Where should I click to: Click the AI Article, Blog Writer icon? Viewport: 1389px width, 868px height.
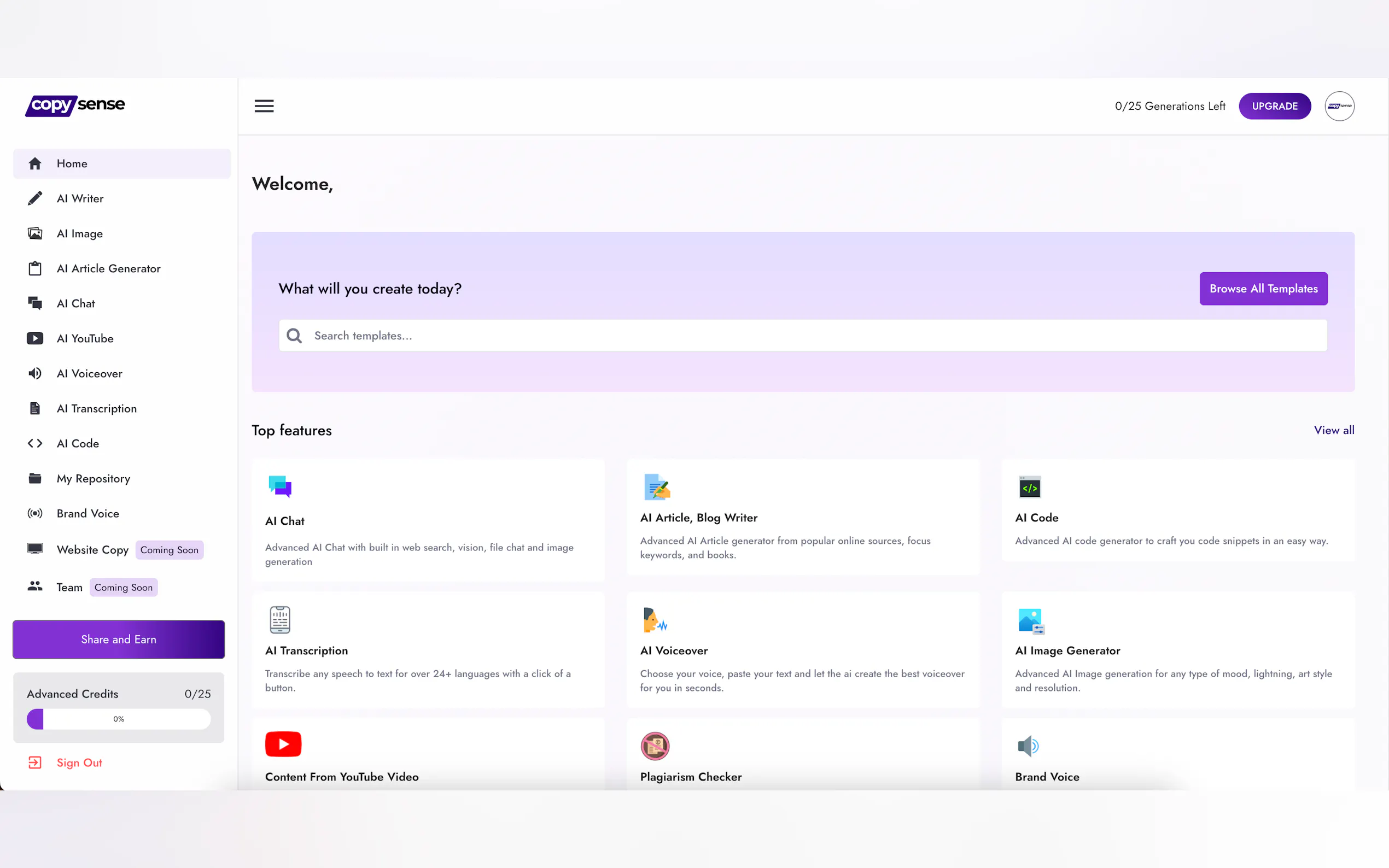tap(656, 488)
